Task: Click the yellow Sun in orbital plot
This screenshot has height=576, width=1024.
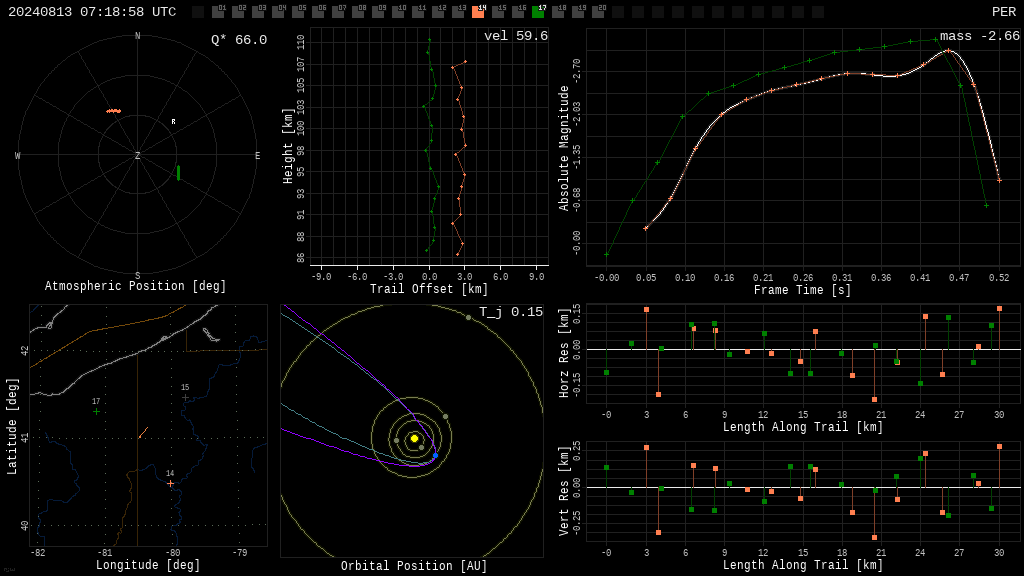Action: click(414, 438)
